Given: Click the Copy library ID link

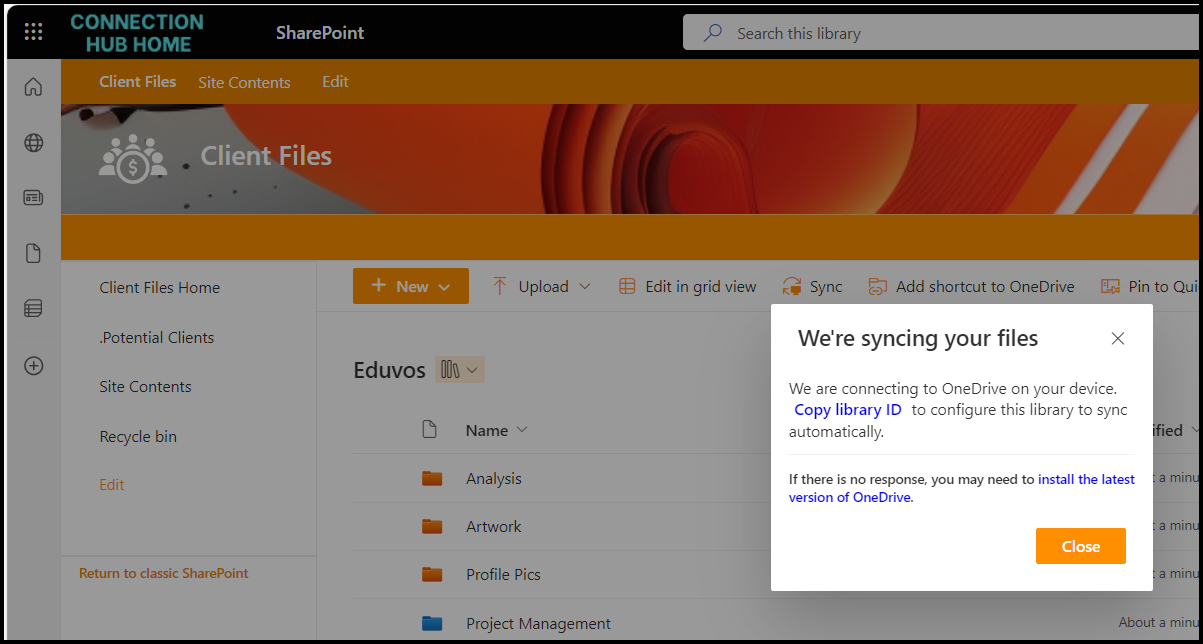Looking at the screenshot, I should (847, 410).
